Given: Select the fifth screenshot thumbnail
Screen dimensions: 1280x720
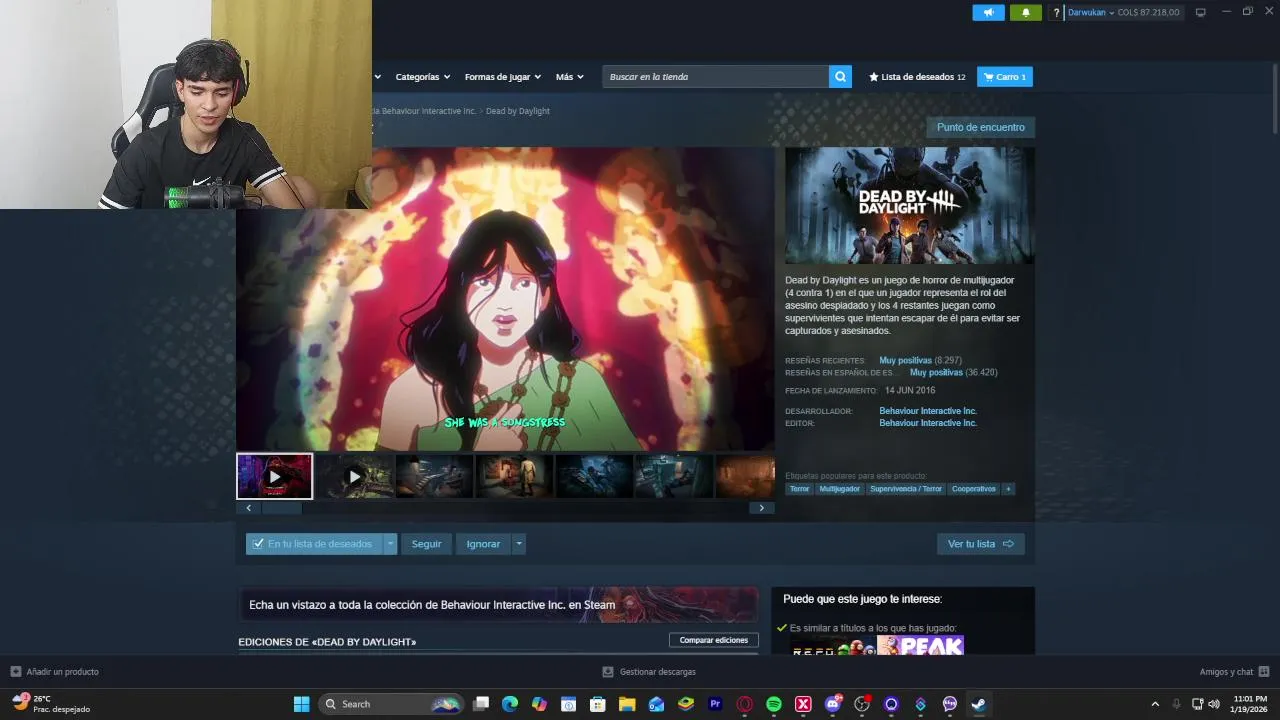Looking at the screenshot, I should click(594, 476).
